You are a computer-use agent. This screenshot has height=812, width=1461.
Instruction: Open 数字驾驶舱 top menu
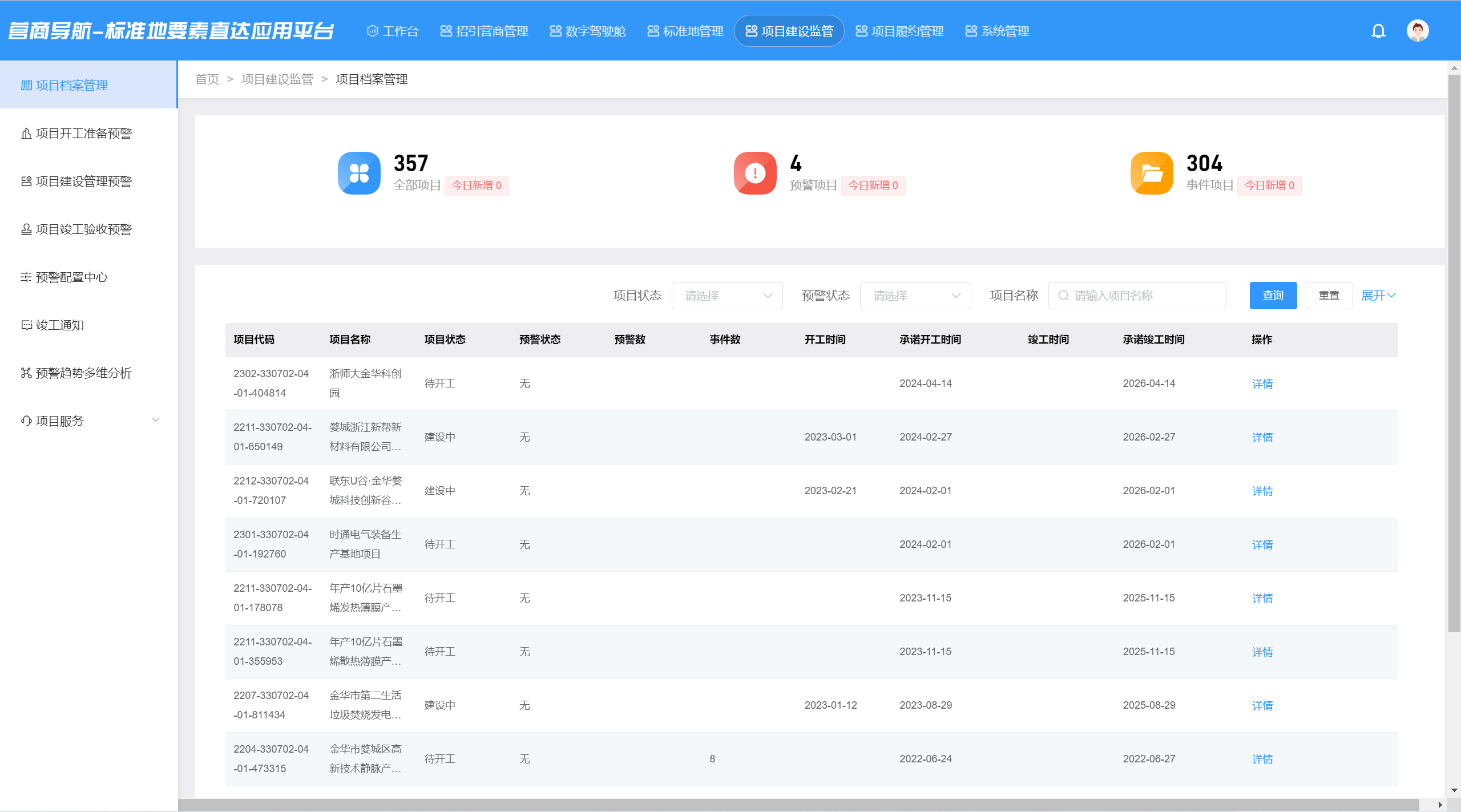pos(588,31)
